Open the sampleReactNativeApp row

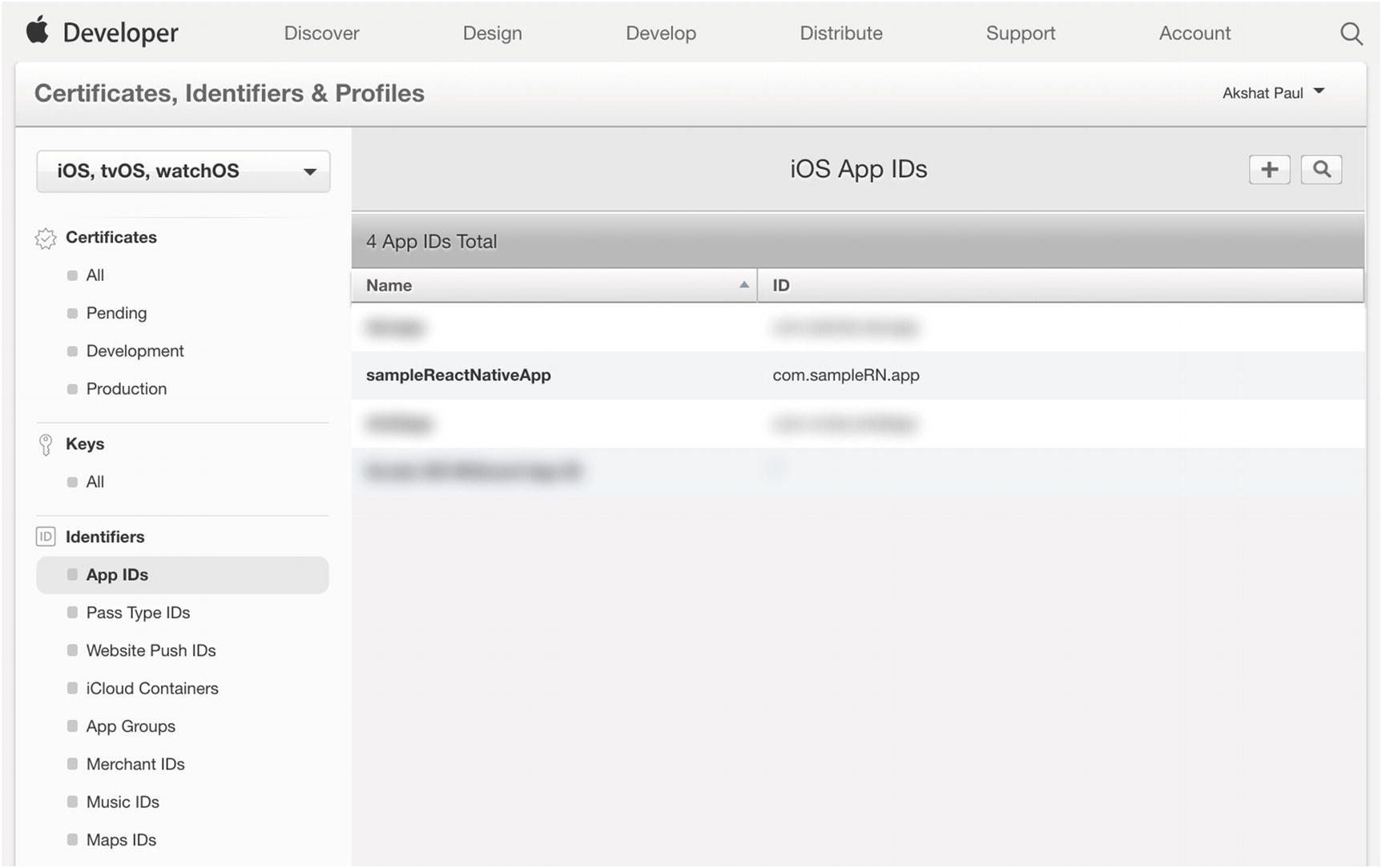coord(458,376)
